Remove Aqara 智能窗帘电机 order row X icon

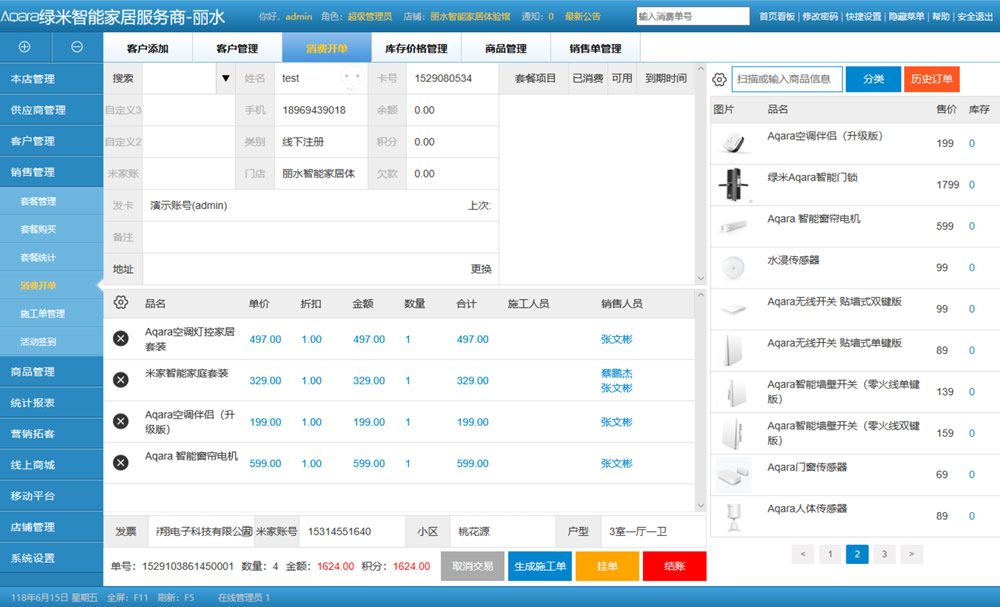pos(121,463)
